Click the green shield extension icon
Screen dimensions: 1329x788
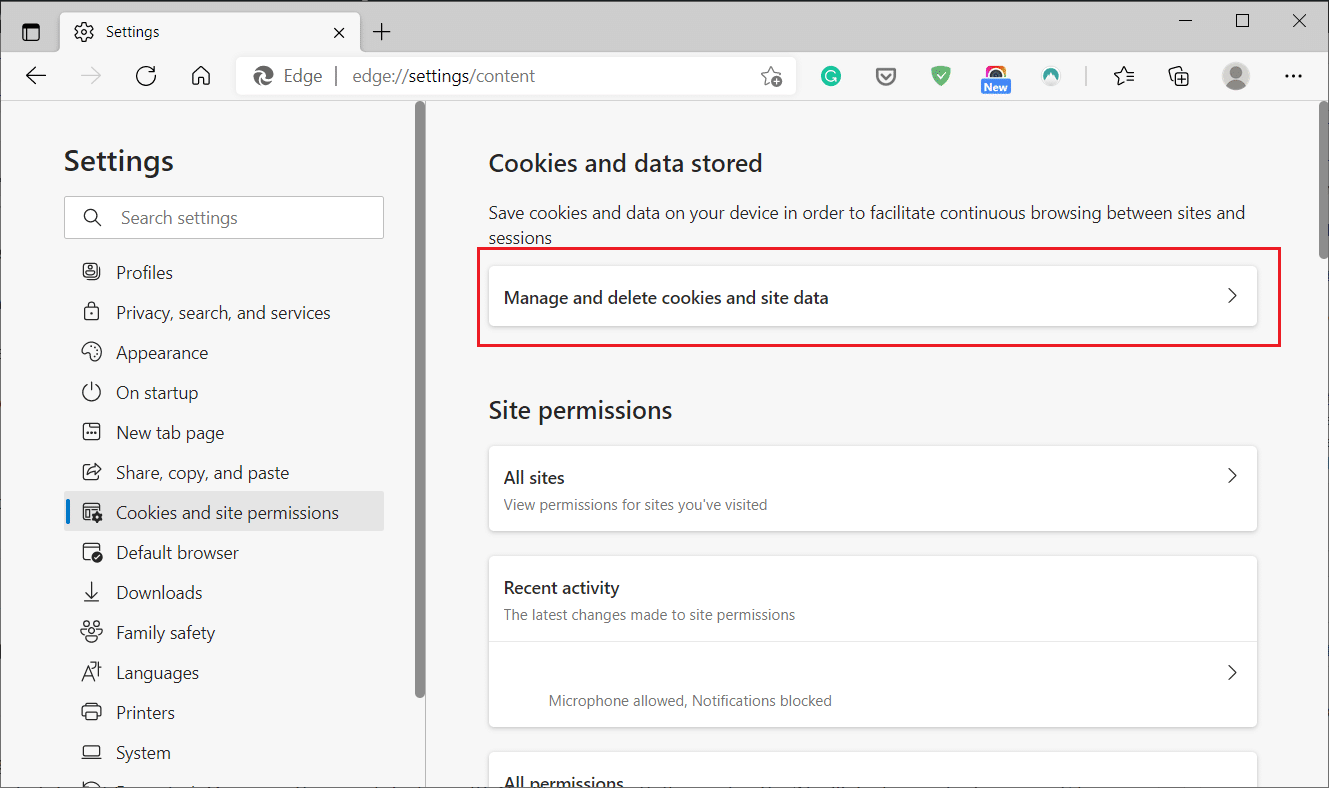(940, 75)
